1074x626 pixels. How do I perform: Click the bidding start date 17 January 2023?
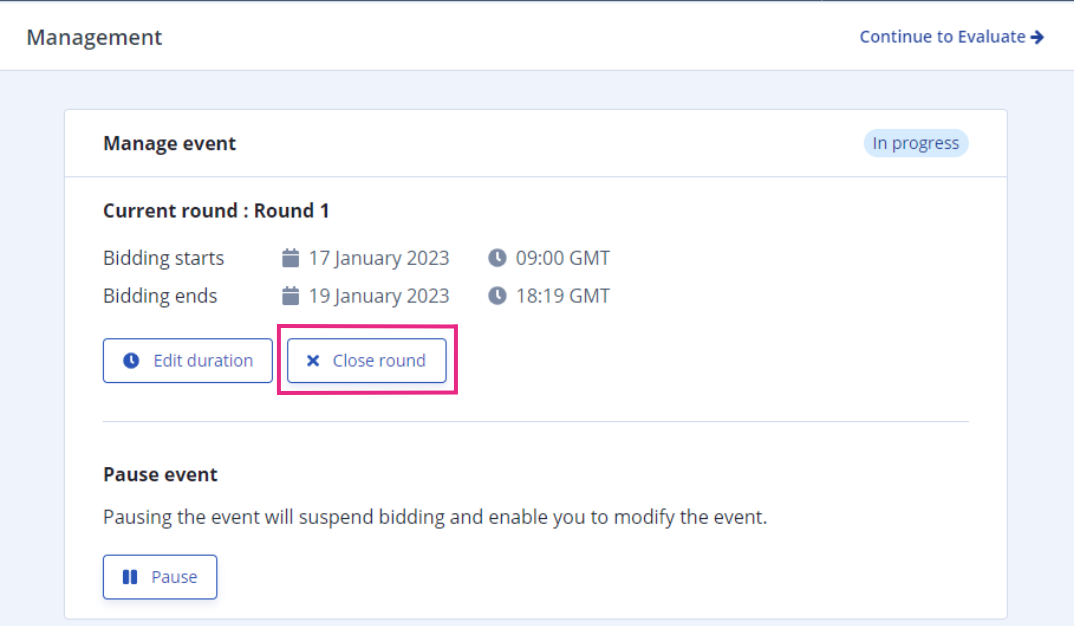click(379, 258)
